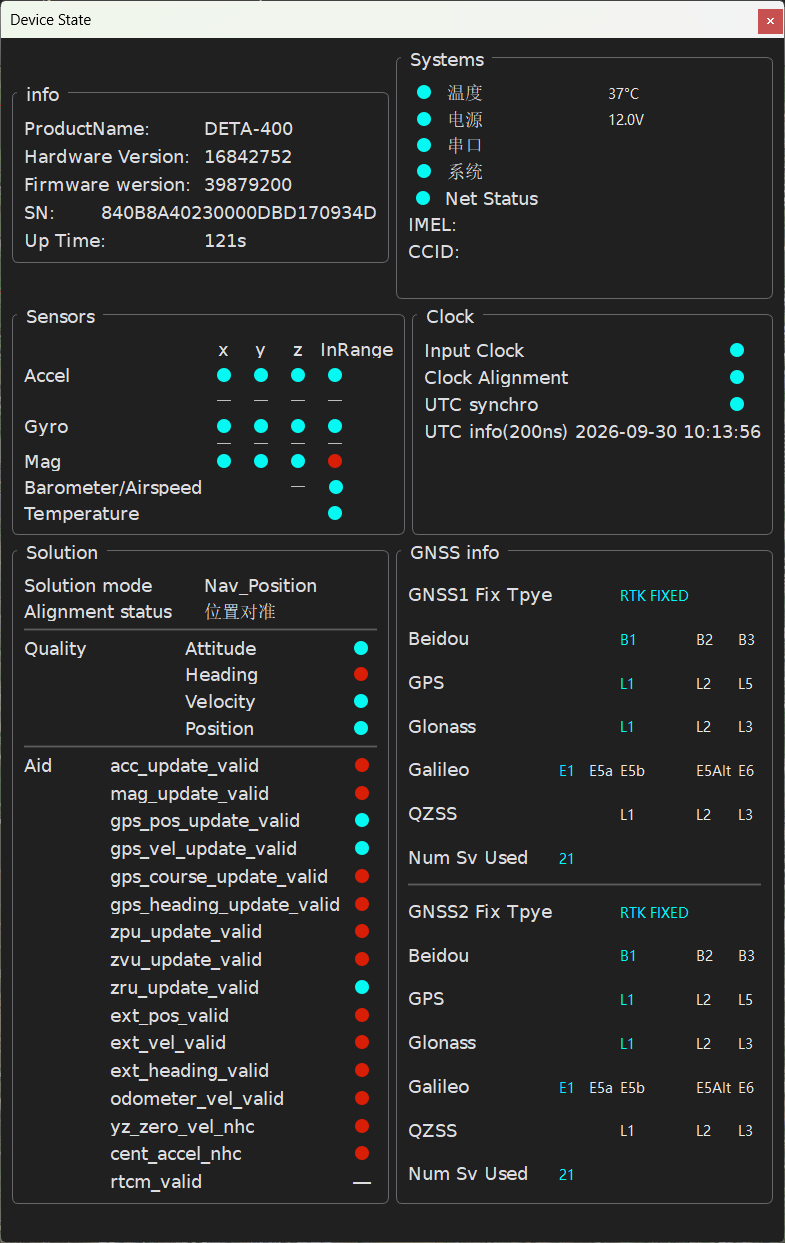Click the CCID label in Systems
785x1243 pixels.
coord(434,252)
